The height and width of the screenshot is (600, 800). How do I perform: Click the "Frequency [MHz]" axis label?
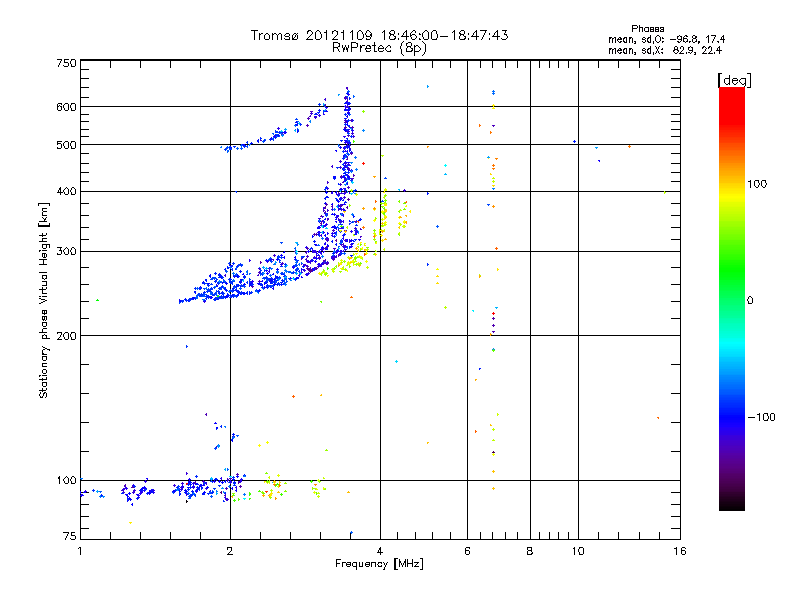click(379, 564)
